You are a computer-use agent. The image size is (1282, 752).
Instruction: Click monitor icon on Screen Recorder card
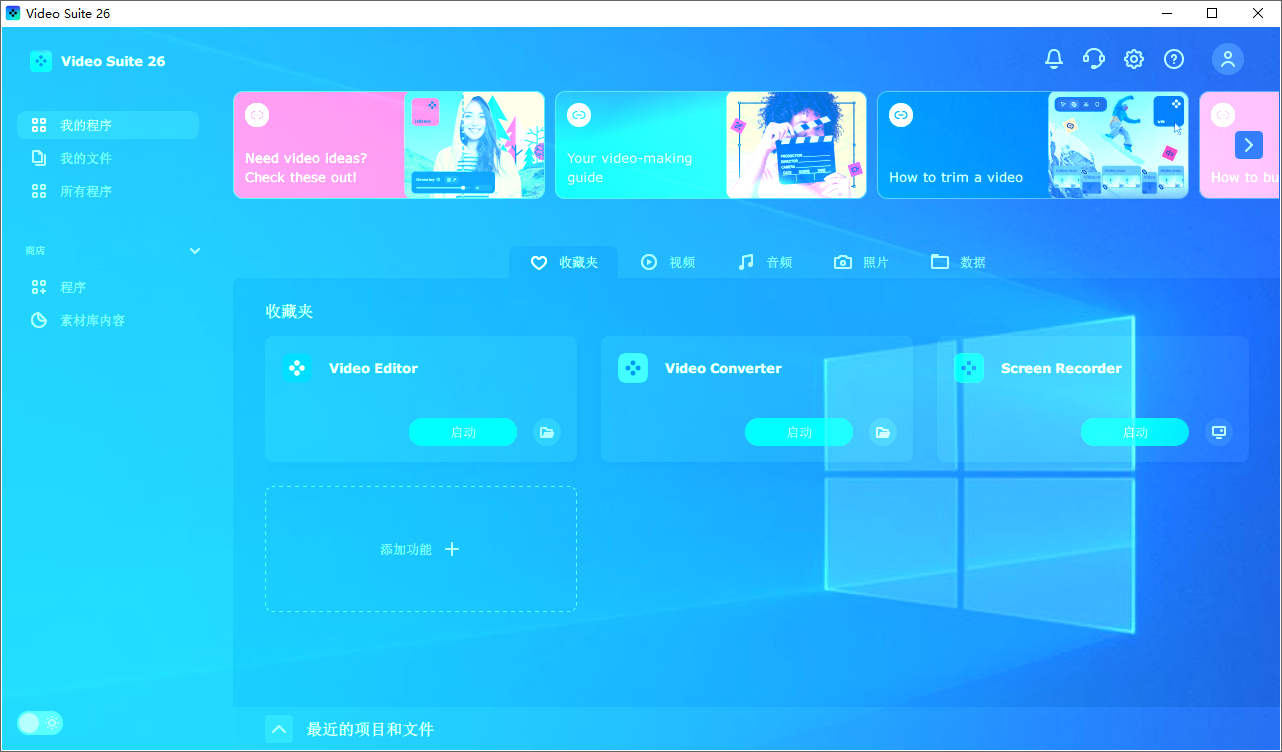(x=1219, y=432)
